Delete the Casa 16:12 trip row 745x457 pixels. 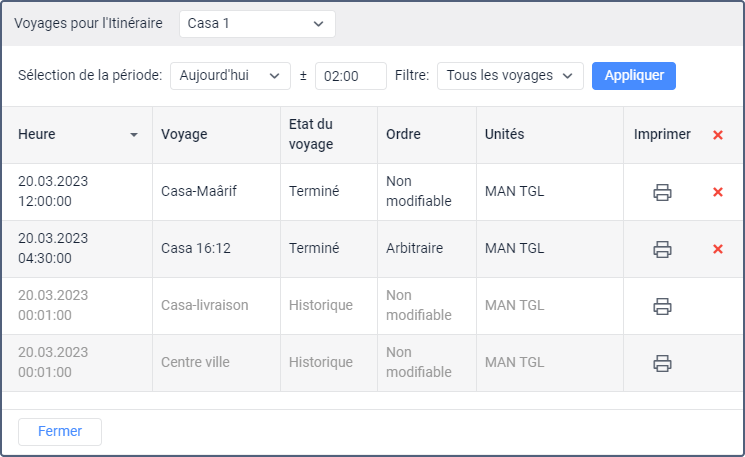tap(718, 249)
